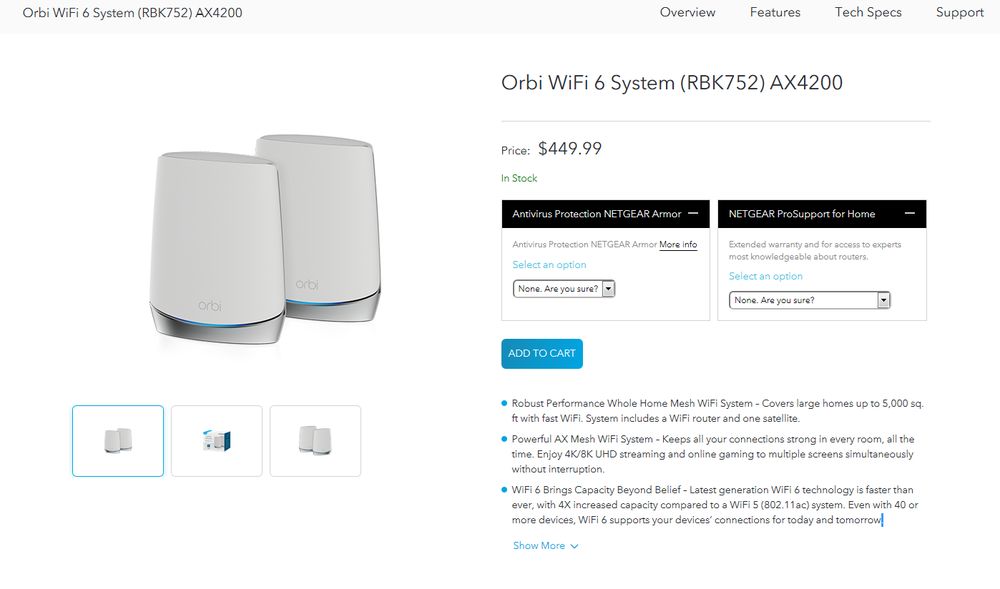Open the Tech Specs tab
This screenshot has height=589, width=1000.
pos(868,13)
